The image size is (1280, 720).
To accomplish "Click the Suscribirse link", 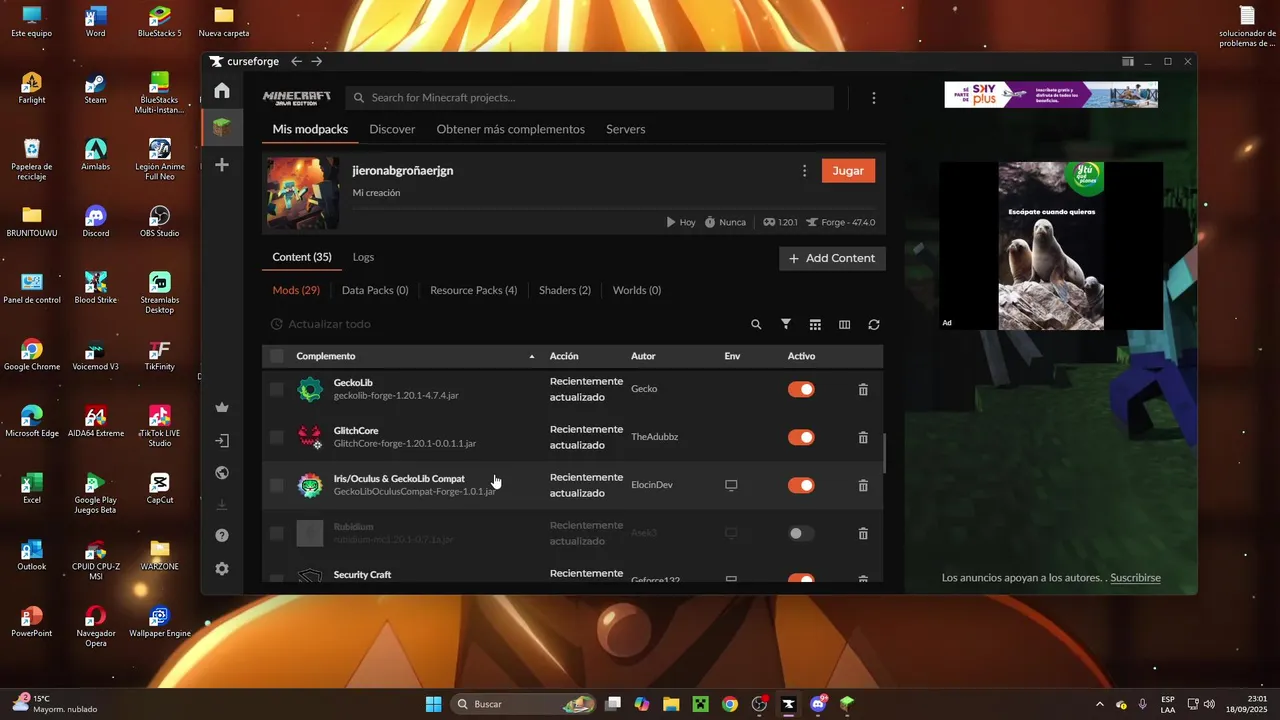I will [x=1135, y=578].
